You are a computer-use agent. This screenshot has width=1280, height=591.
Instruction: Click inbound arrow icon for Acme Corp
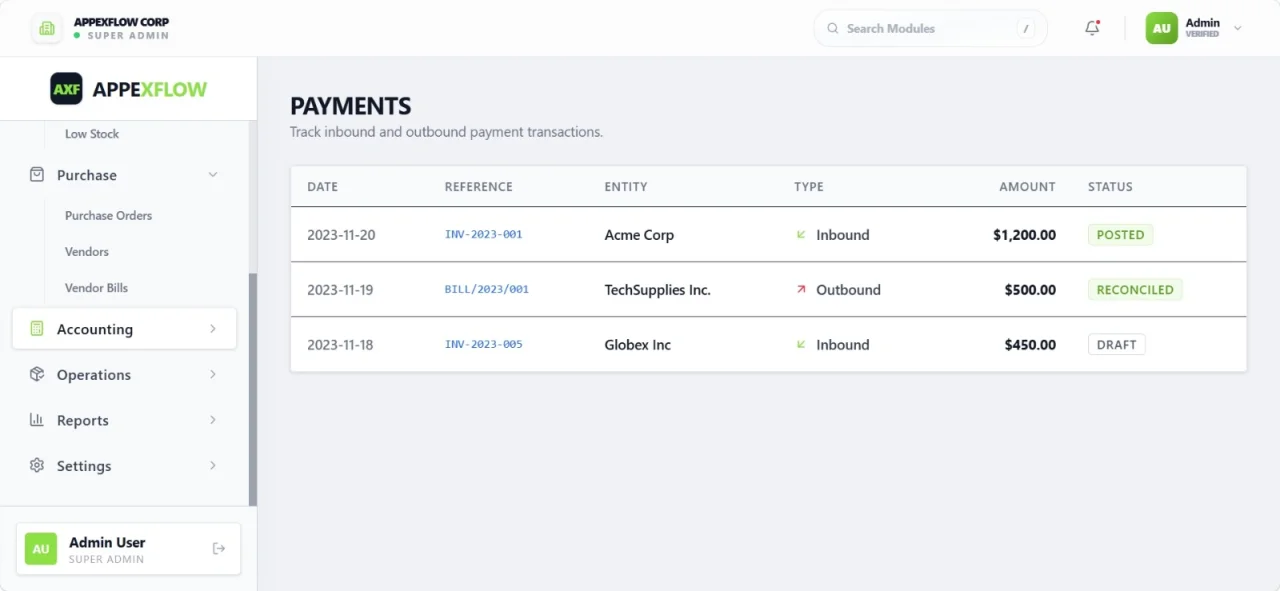[801, 235]
